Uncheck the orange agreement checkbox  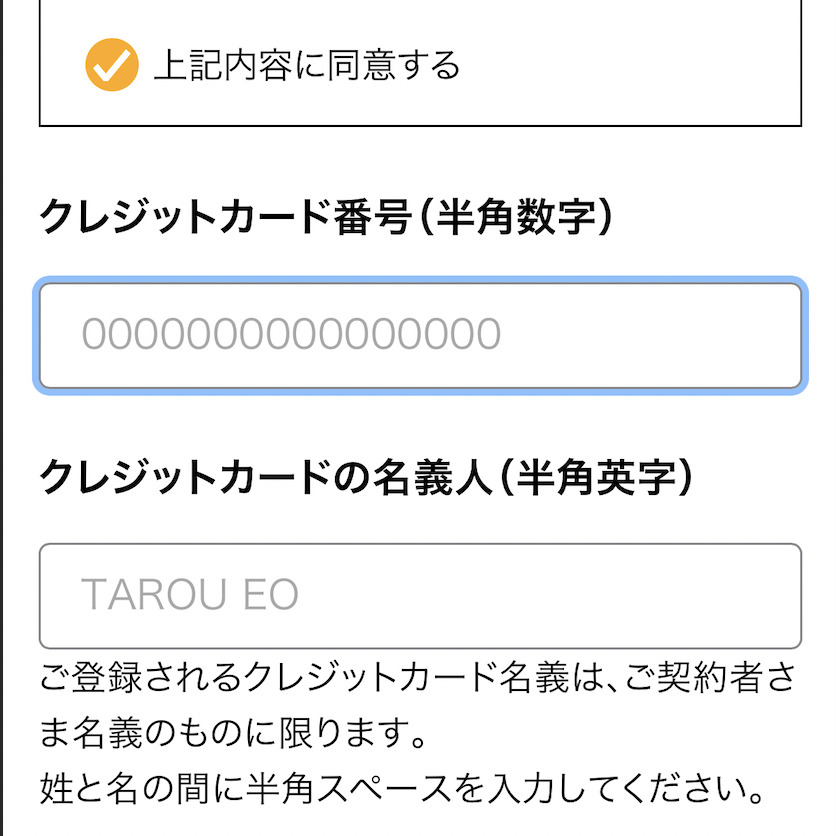click(111, 66)
